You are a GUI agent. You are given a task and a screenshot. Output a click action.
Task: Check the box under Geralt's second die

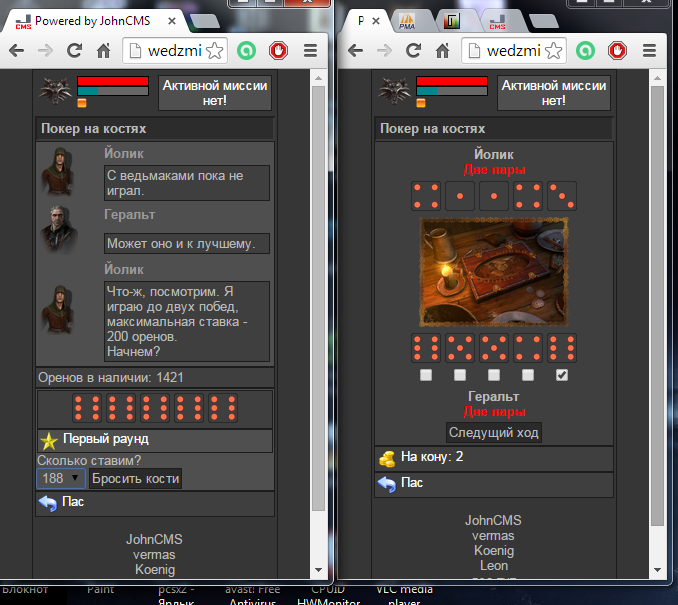460,375
